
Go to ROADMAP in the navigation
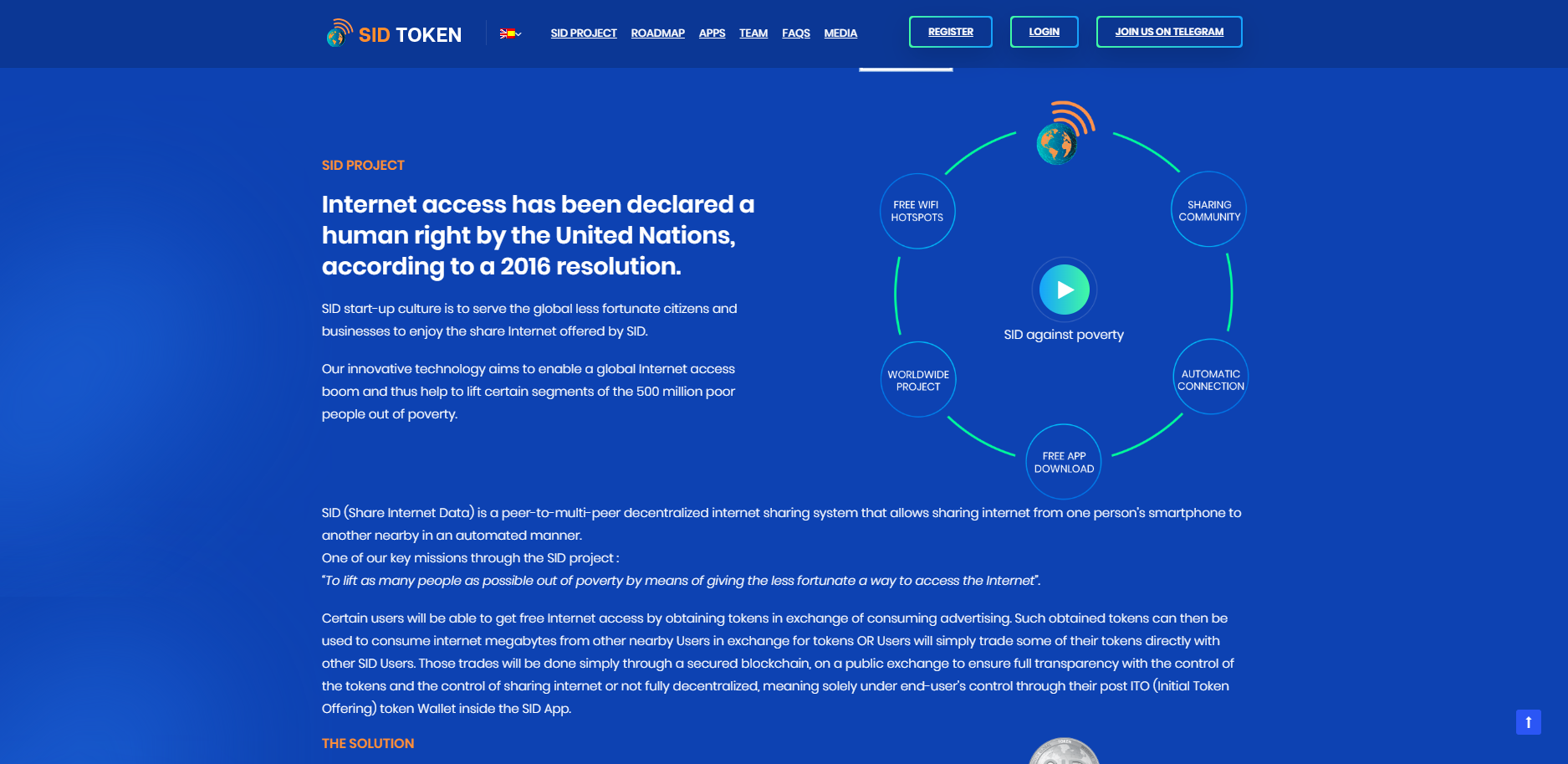pos(657,33)
